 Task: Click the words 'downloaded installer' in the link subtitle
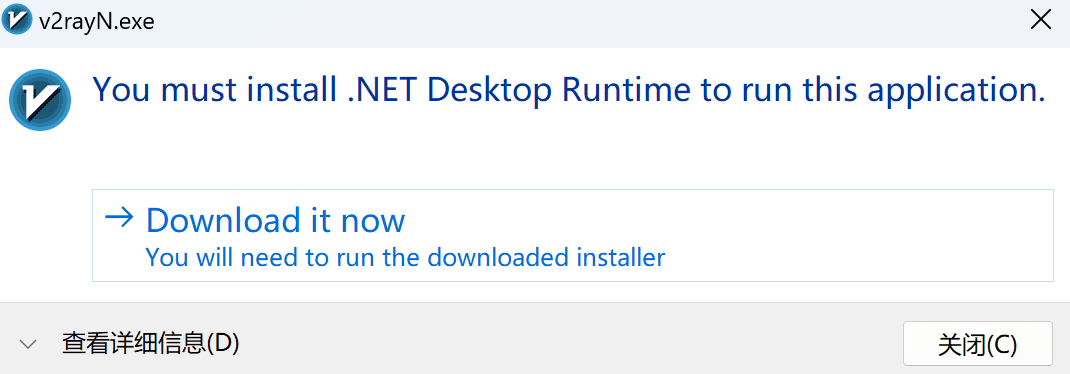coord(546,257)
